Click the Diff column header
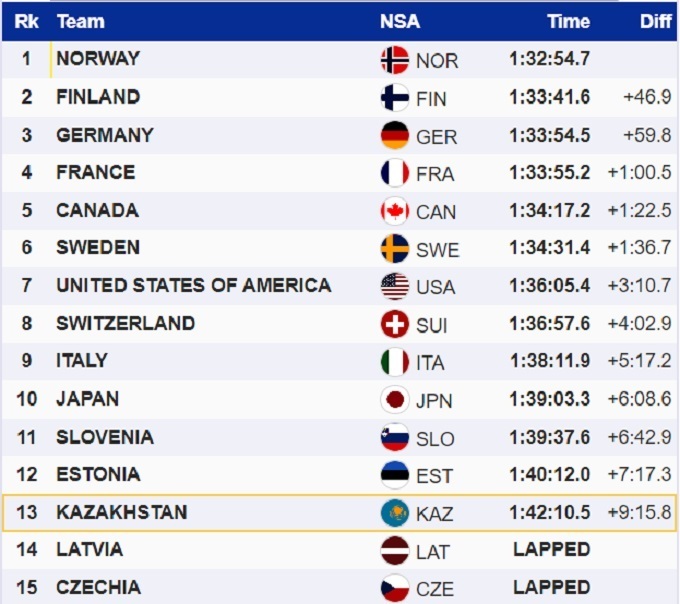Image resolution: width=680 pixels, height=604 pixels. click(655, 21)
